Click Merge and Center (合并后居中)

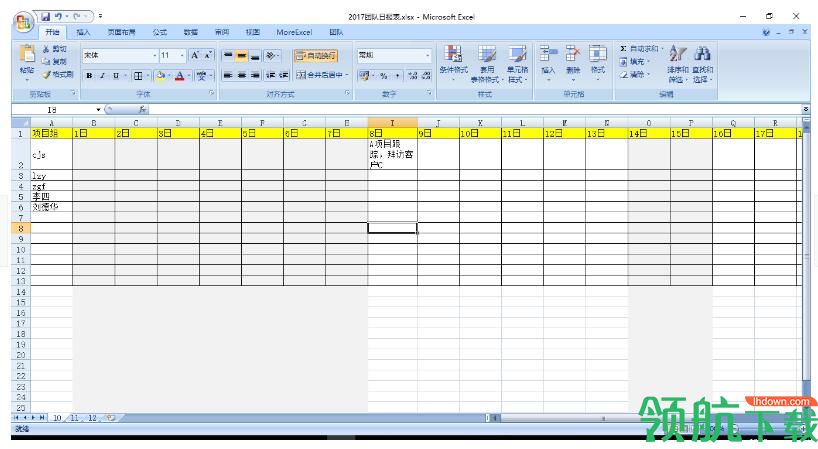tap(319, 75)
